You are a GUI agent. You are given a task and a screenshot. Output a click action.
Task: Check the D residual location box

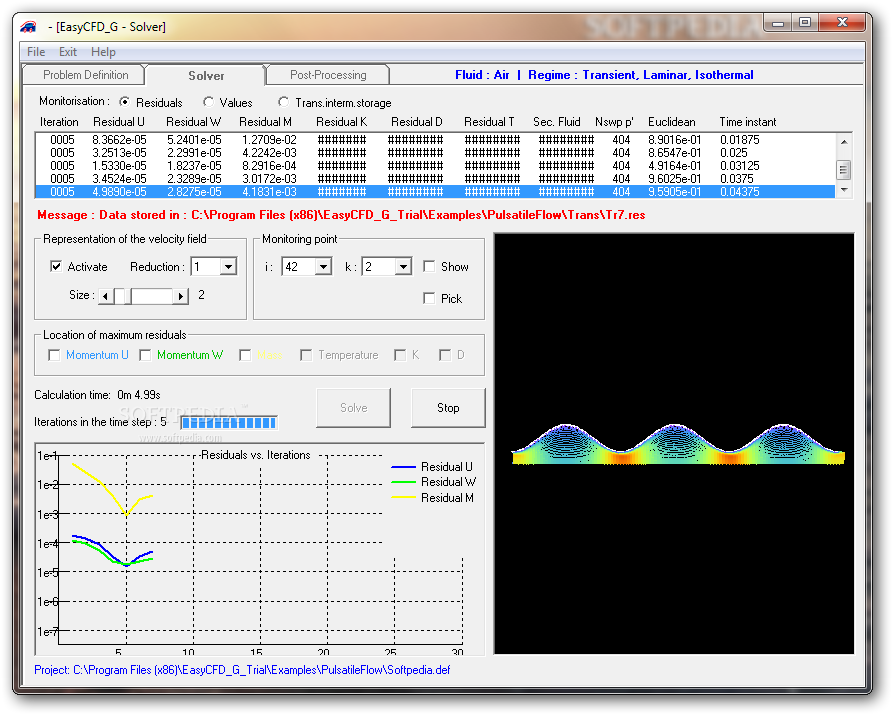coord(445,355)
